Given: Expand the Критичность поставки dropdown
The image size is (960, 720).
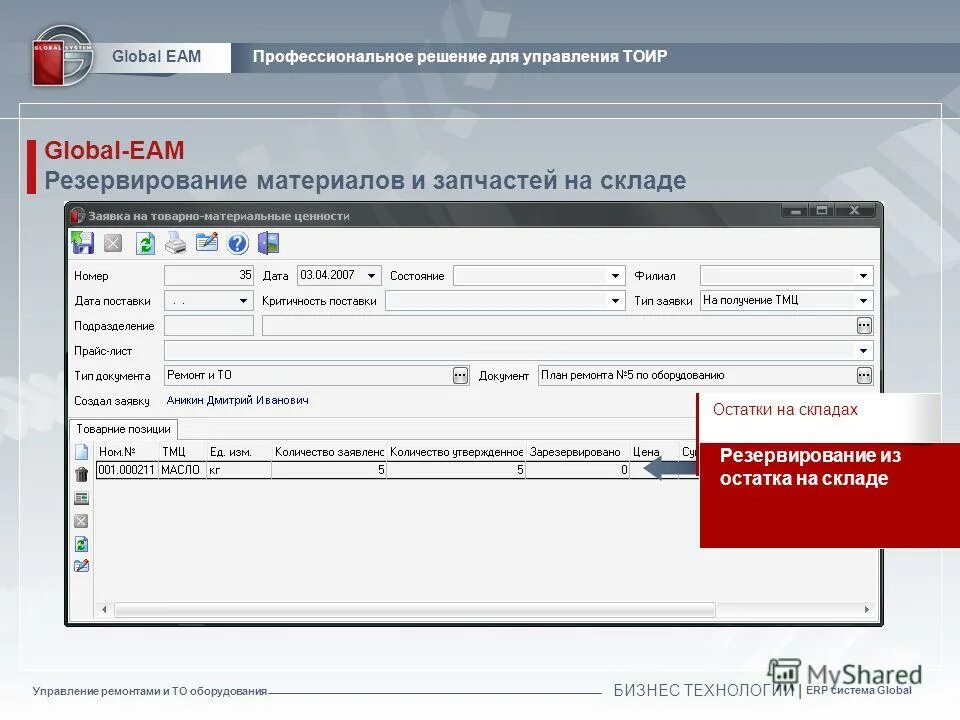Looking at the screenshot, I should coord(615,301).
